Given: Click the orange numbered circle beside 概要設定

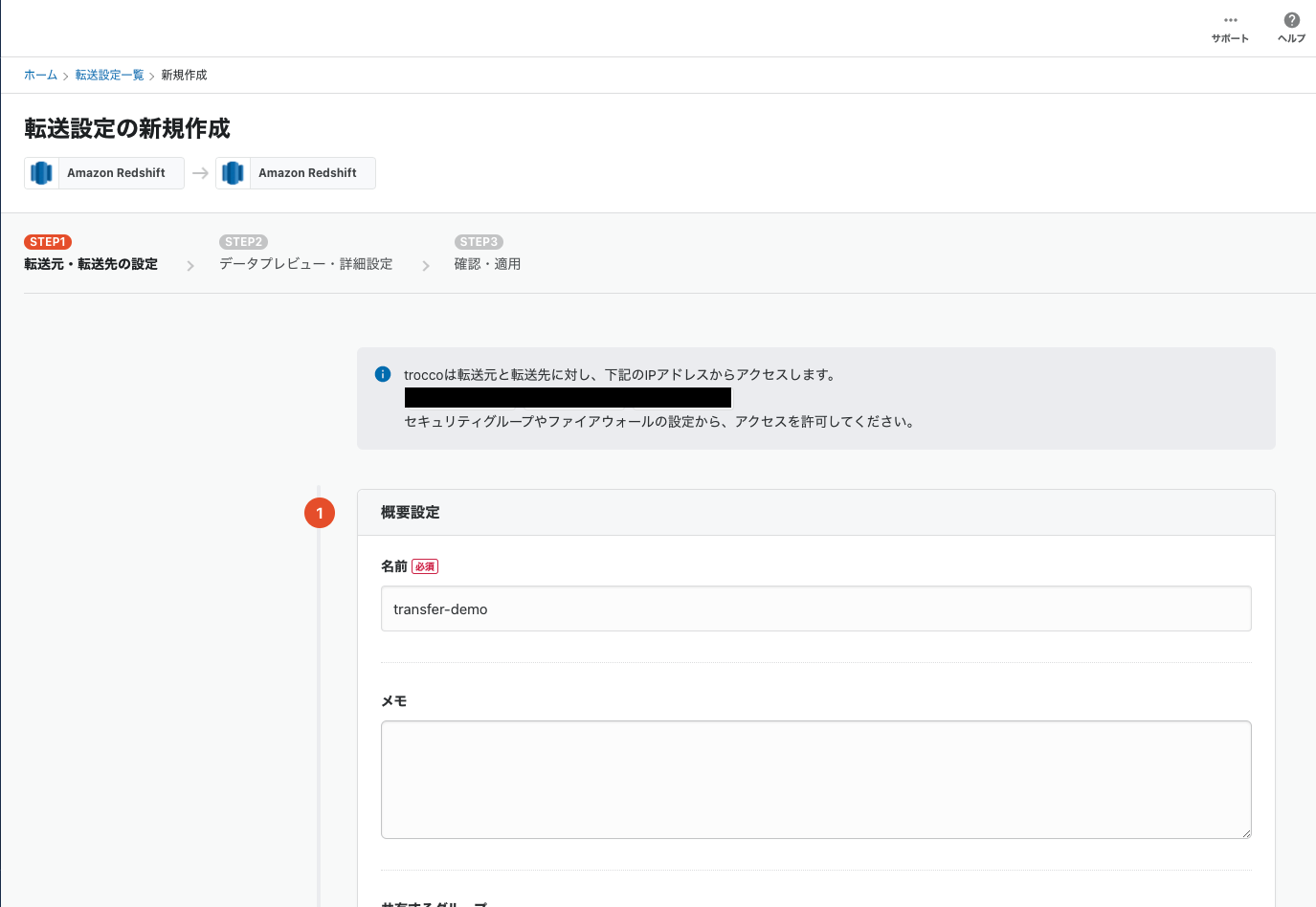Looking at the screenshot, I should pos(320,513).
